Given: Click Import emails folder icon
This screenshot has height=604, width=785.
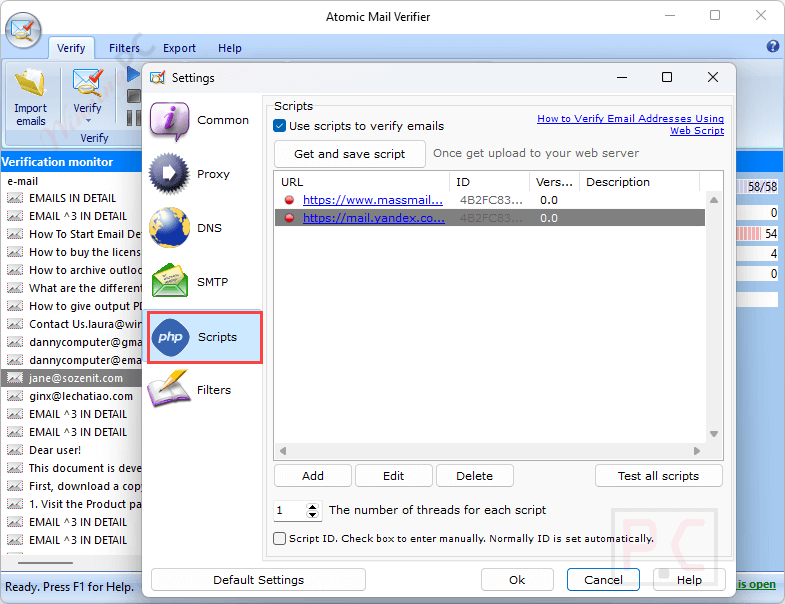Looking at the screenshot, I should (x=30, y=84).
